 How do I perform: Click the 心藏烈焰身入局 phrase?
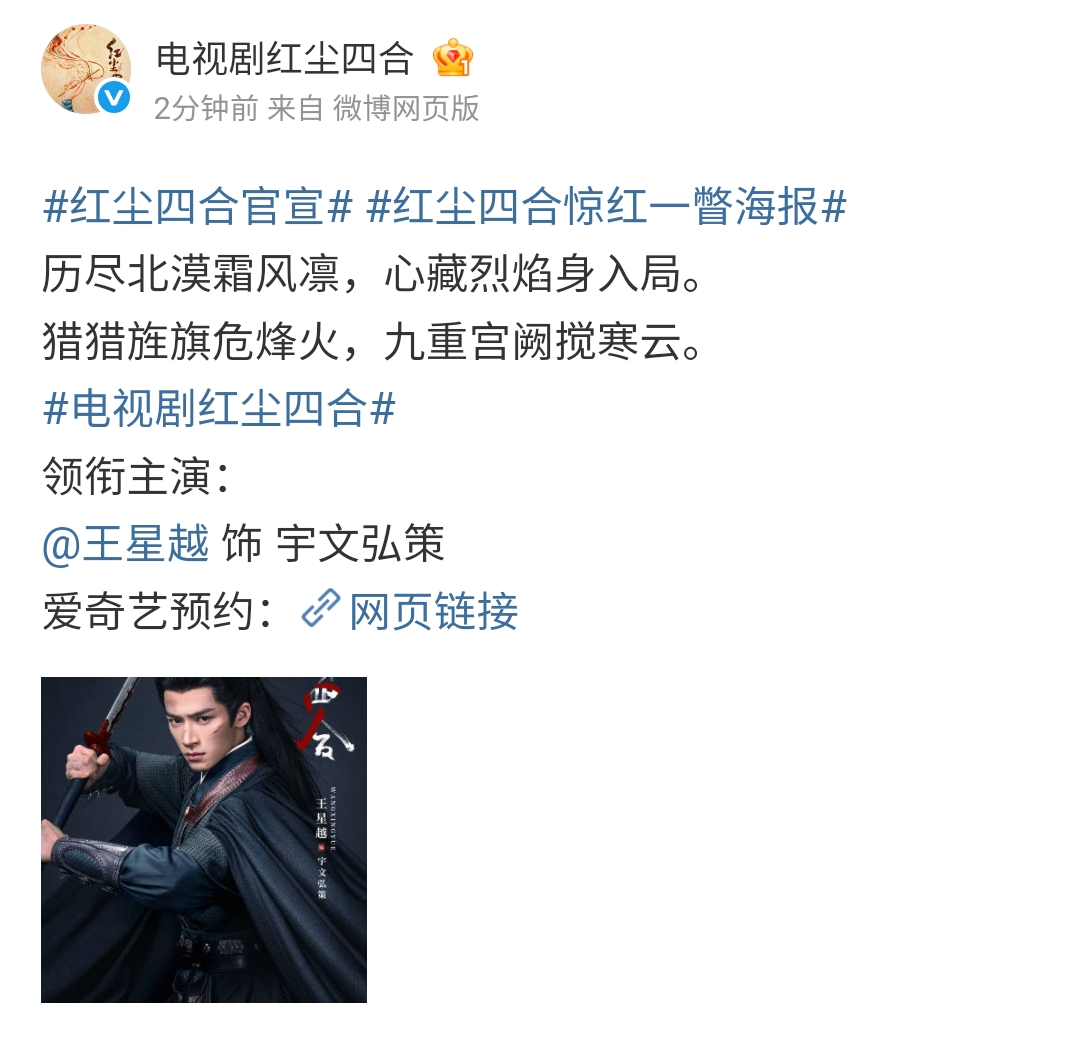[533, 273]
